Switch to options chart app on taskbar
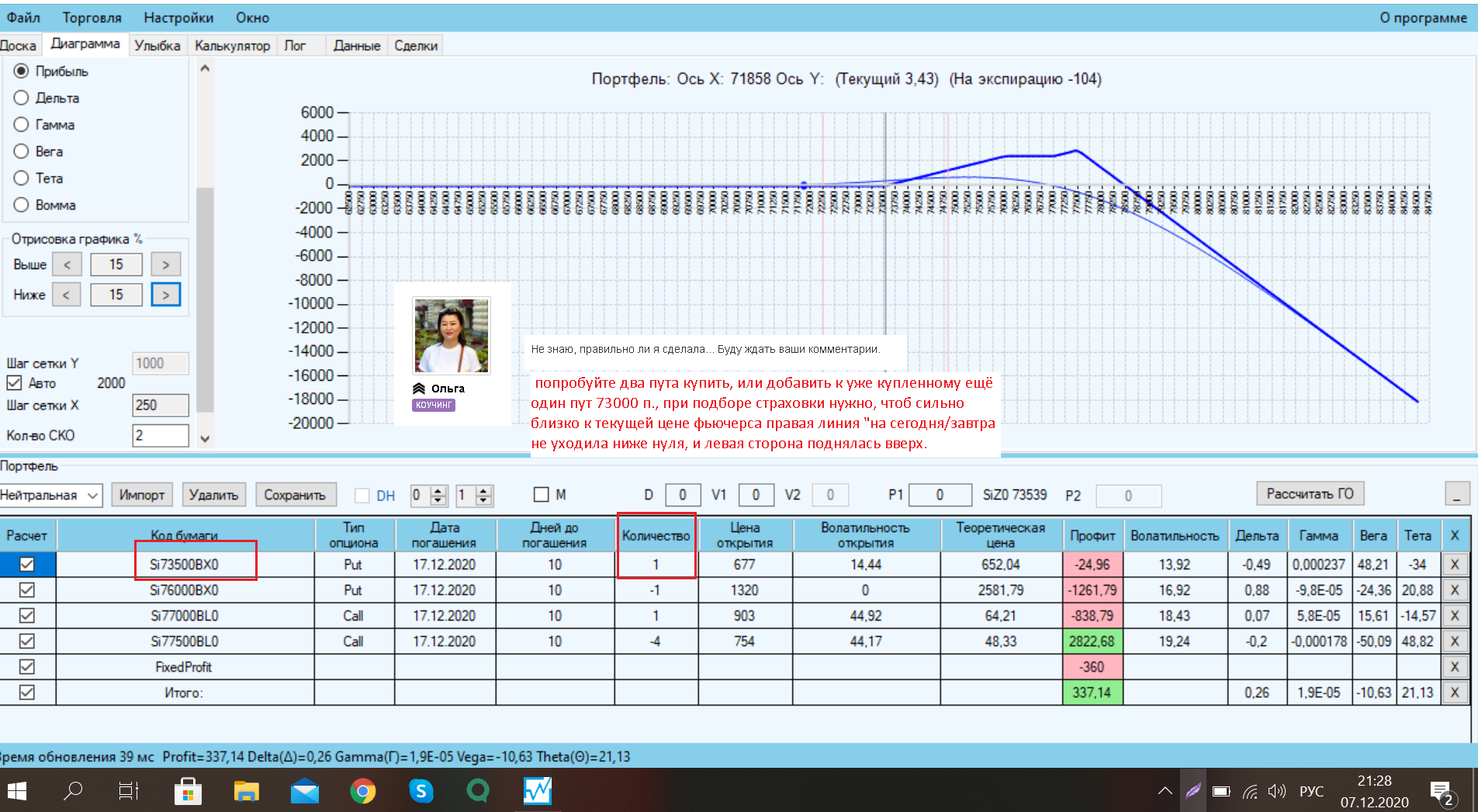Image resolution: width=1478 pixels, height=812 pixels. click(x=537, y=791)
